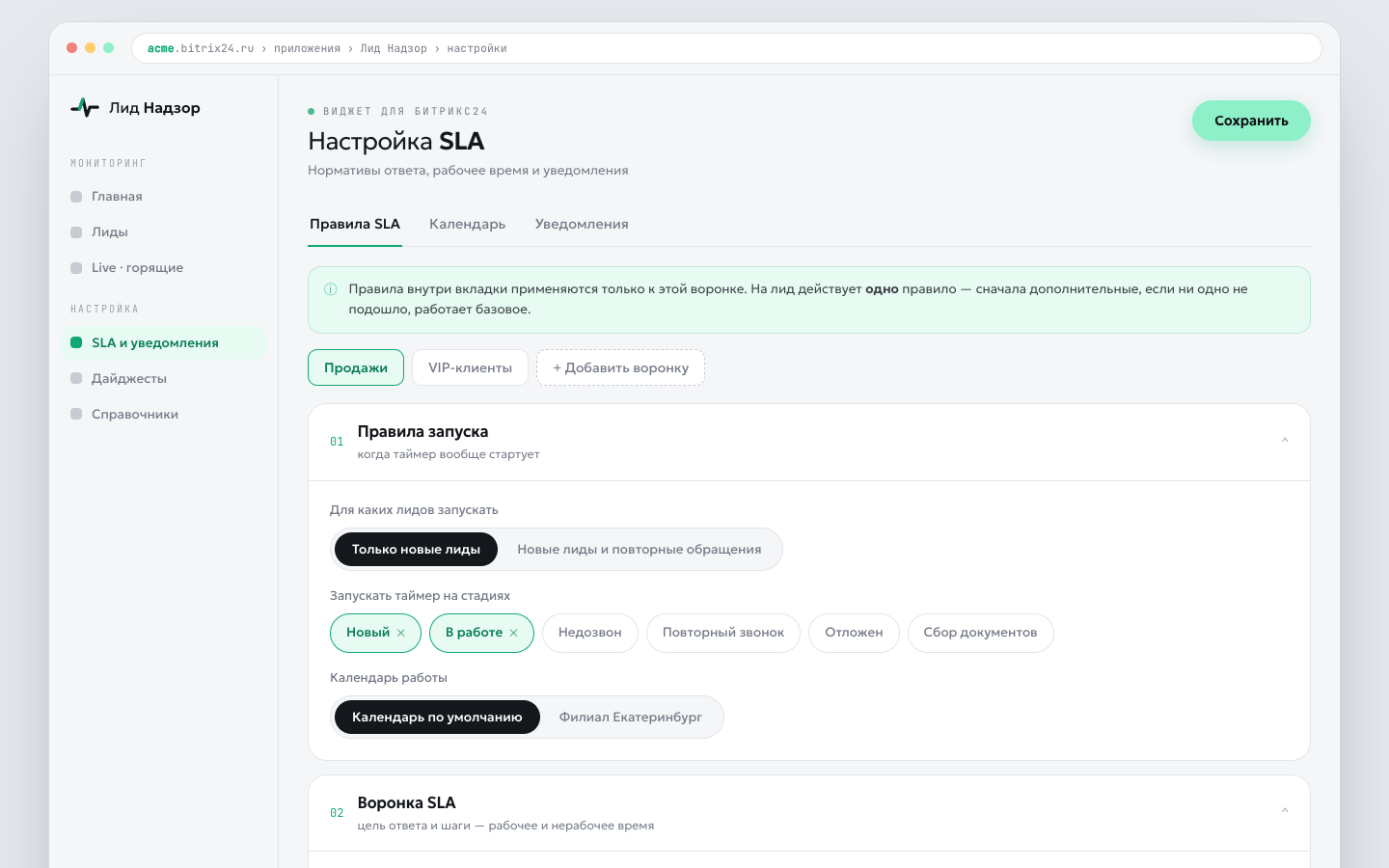The width and height of the screenshot is (1389, 868).
Task: Click the Главная sidebar bullet icon
Action: [x=76, y=197]
